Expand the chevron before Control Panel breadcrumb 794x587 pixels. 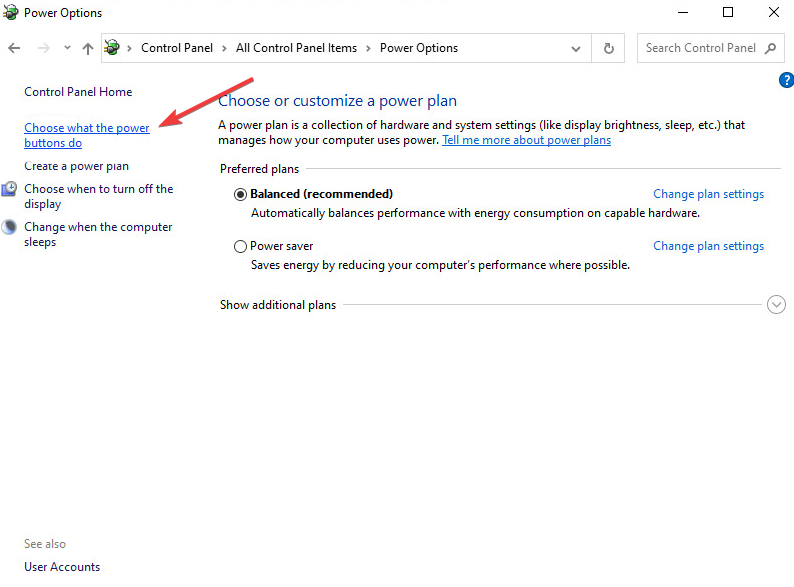coord(130,49)
